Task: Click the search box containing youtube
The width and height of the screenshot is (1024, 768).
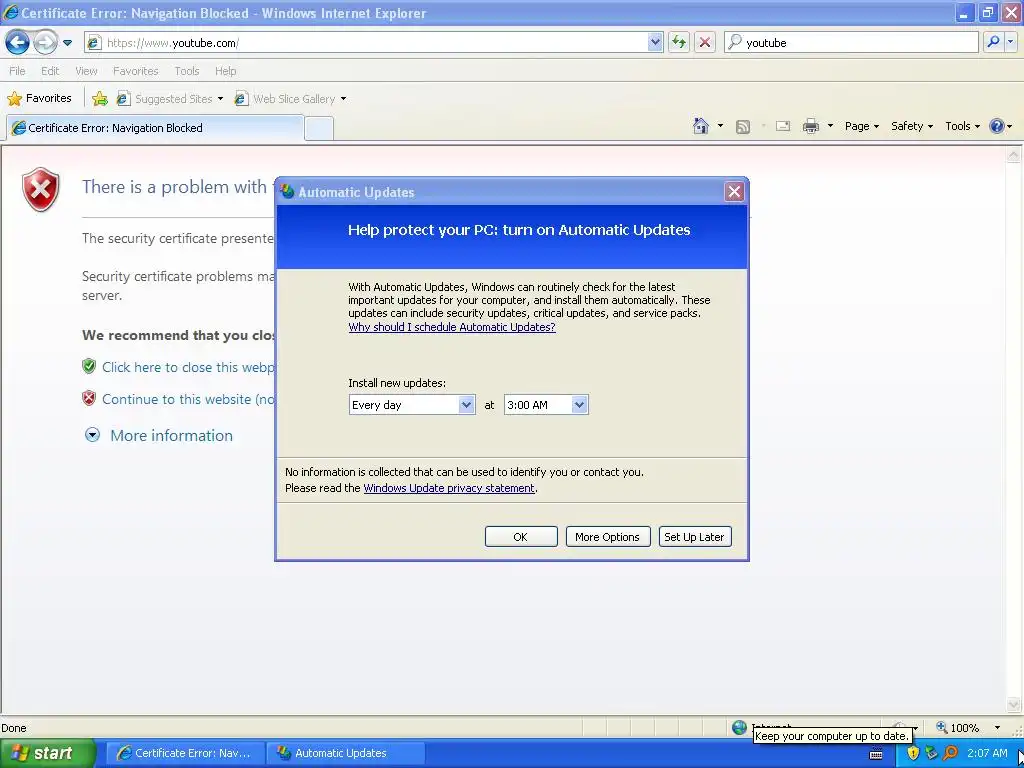Action: point(851,42)
